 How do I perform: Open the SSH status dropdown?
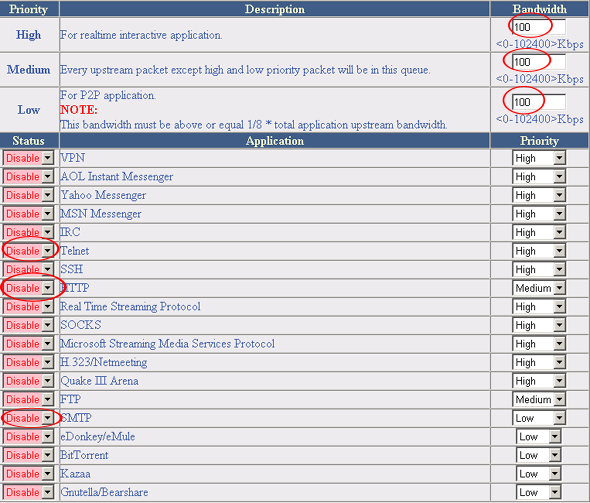(x=28, y=269)
